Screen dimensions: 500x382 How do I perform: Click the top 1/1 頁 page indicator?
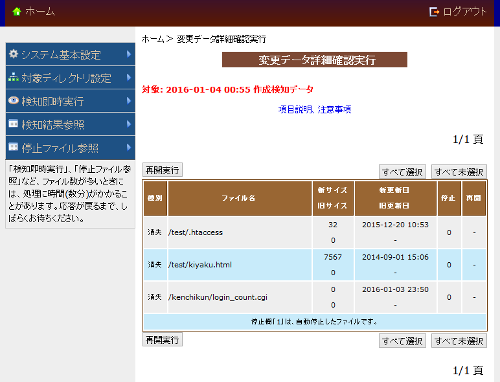[x=468, y=139]
